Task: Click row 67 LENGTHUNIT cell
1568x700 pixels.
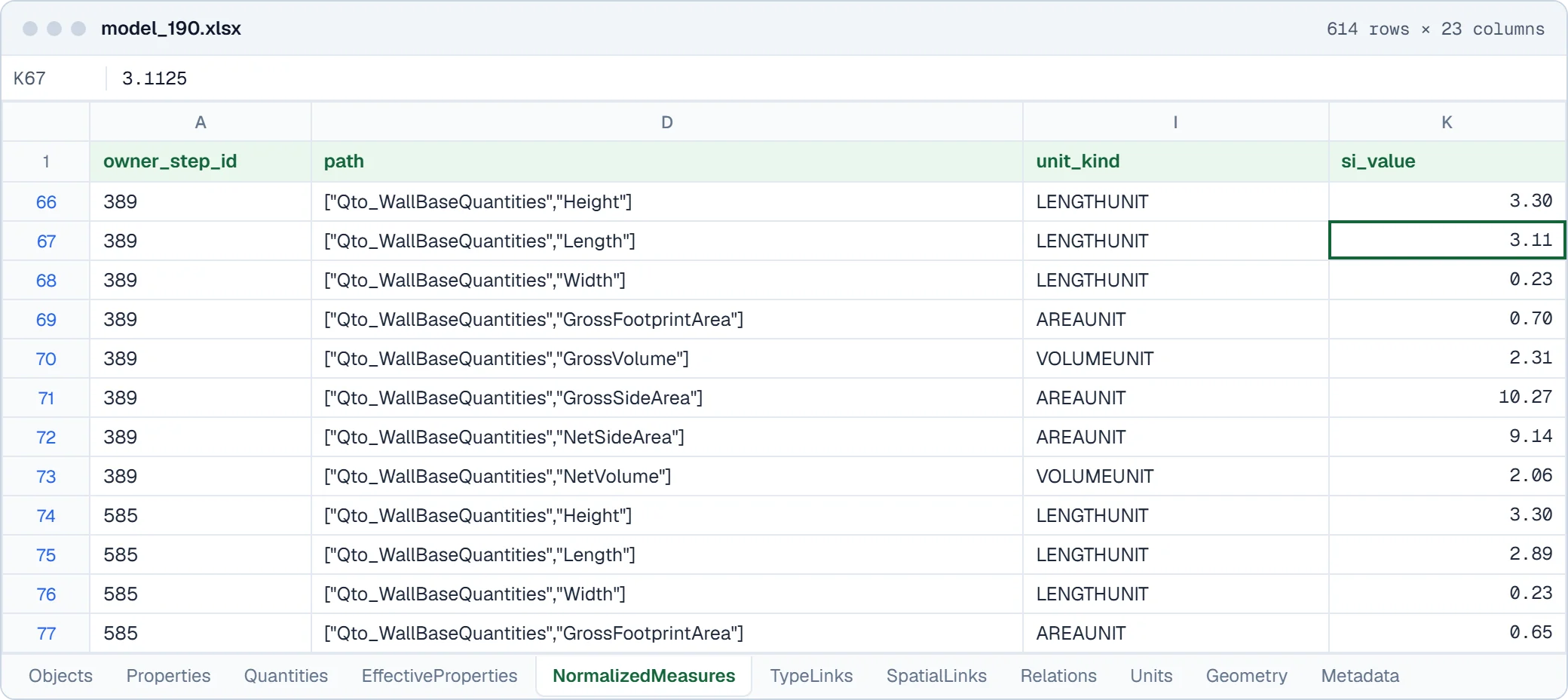Action: [1175, 241]
